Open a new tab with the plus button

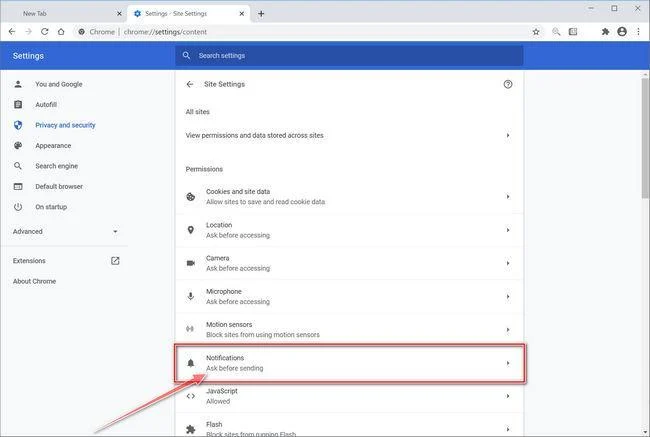coord(261,14)
